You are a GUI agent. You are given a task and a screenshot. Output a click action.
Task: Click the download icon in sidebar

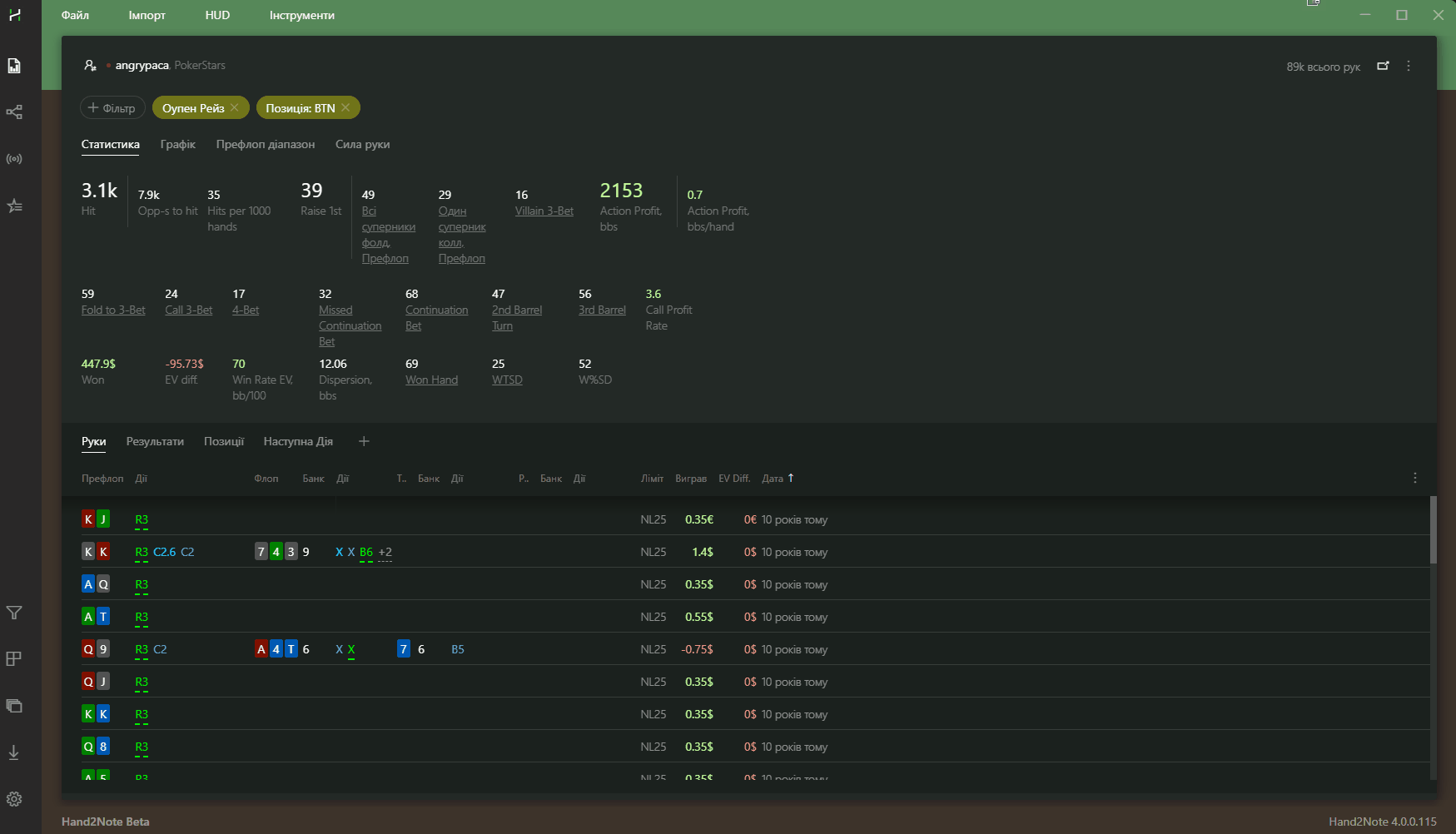14,752
